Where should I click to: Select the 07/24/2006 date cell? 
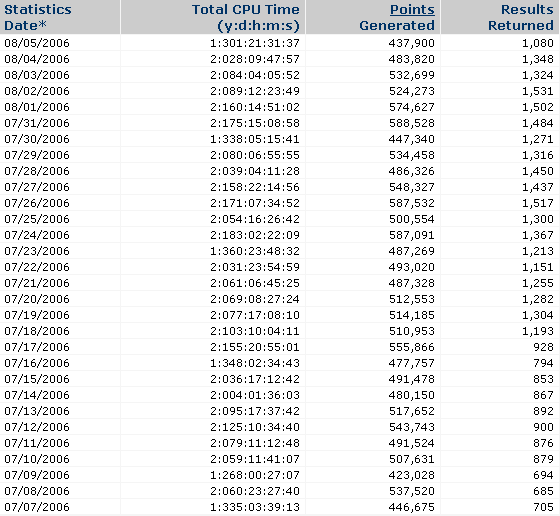point(37,235)
